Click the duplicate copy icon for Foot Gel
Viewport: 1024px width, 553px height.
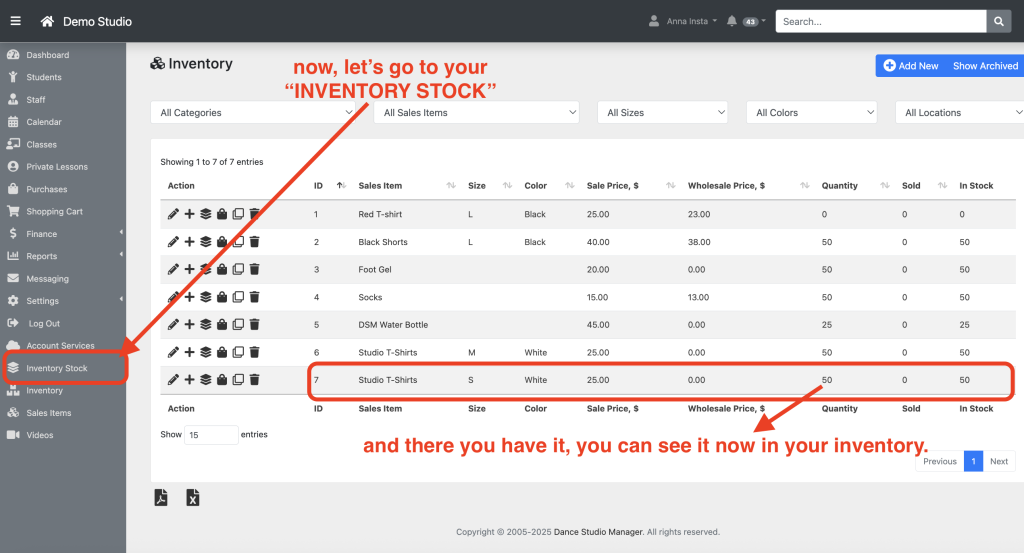click(238, 269)
